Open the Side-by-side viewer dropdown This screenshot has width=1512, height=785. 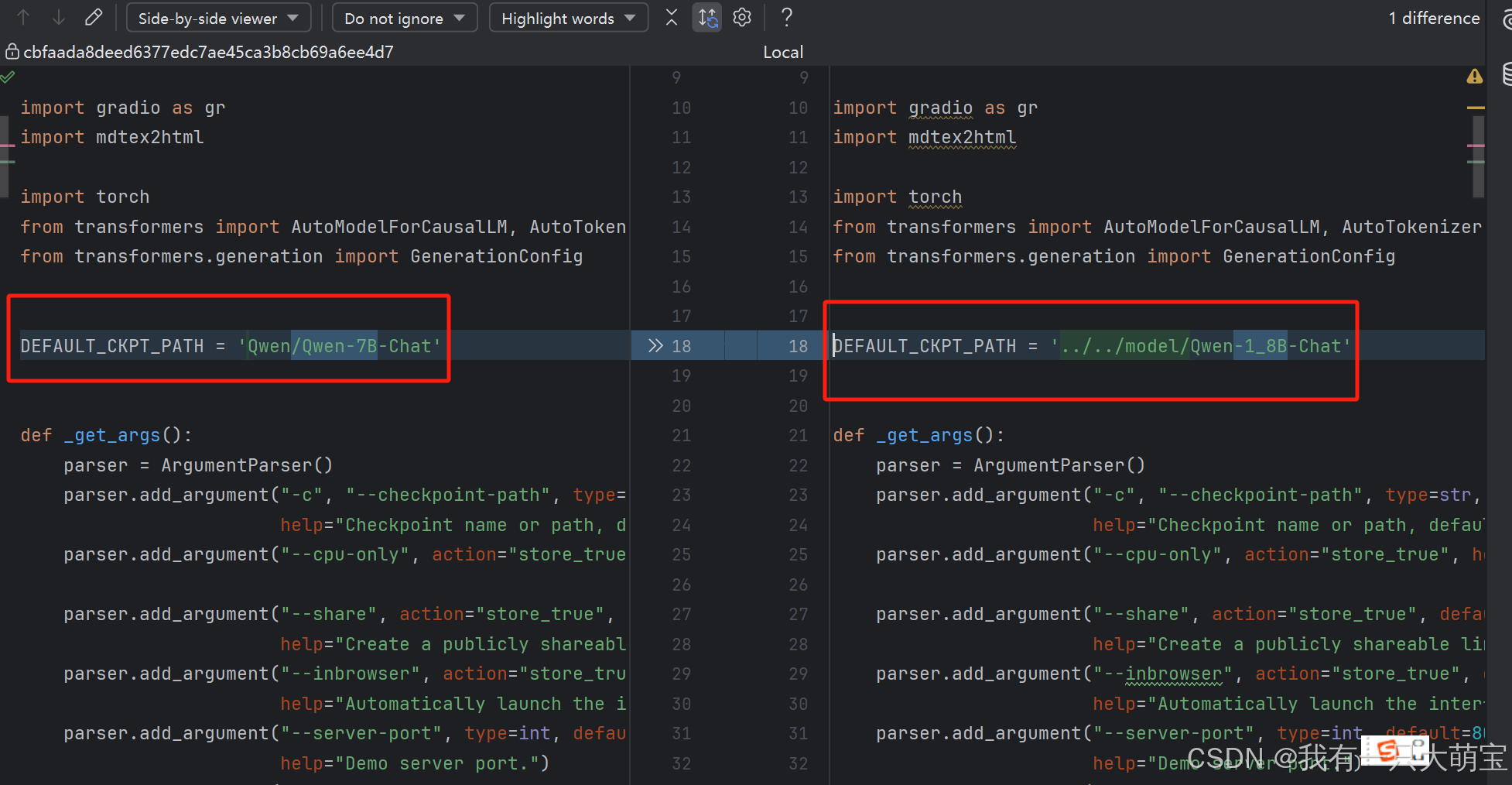(x=217, y=17)
